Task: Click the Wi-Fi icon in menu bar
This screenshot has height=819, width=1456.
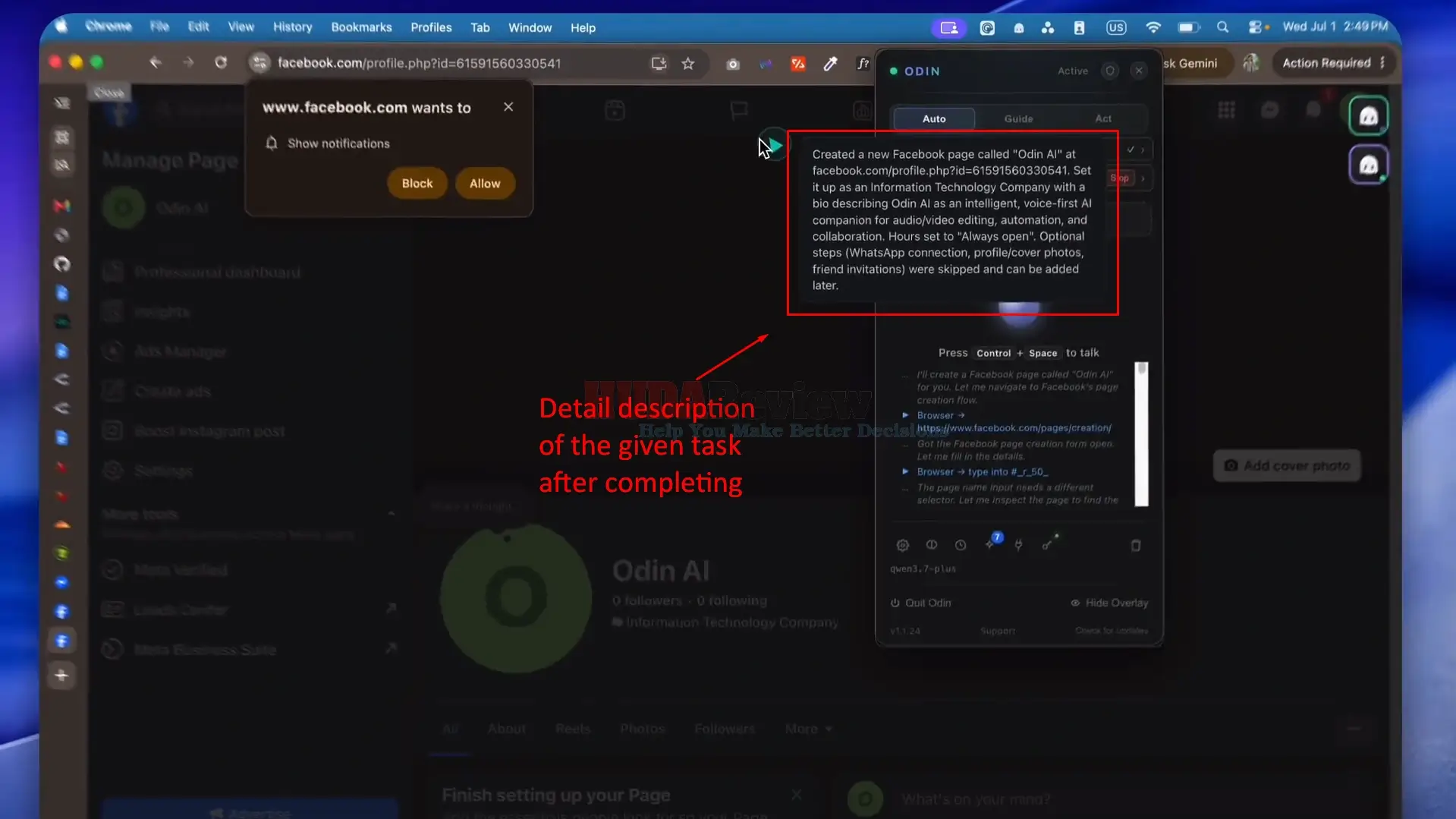Action: 1153,27
